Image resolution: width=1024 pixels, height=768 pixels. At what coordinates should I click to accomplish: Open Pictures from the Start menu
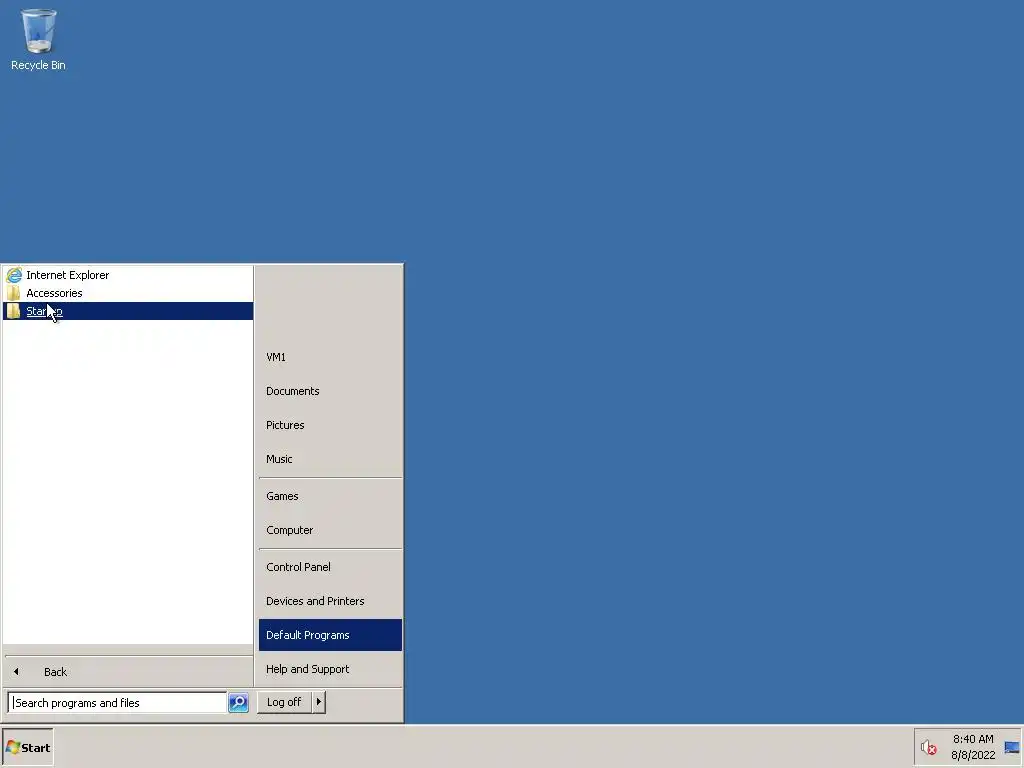click(330, 425)
